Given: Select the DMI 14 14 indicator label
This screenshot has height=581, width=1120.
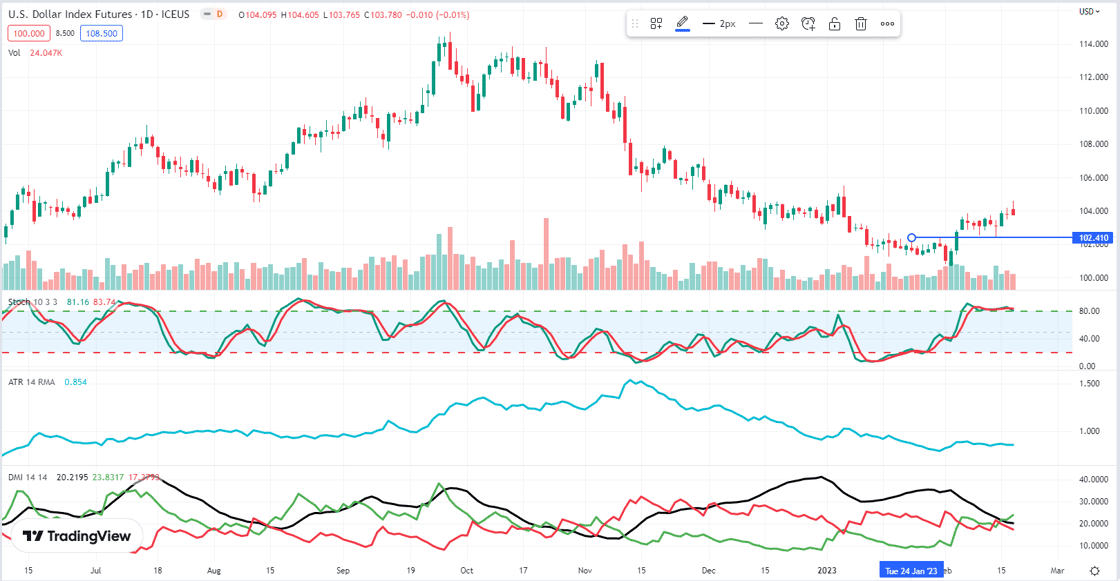Looking at the screenshot, I should pyautogui.click(x=28, y=477).
